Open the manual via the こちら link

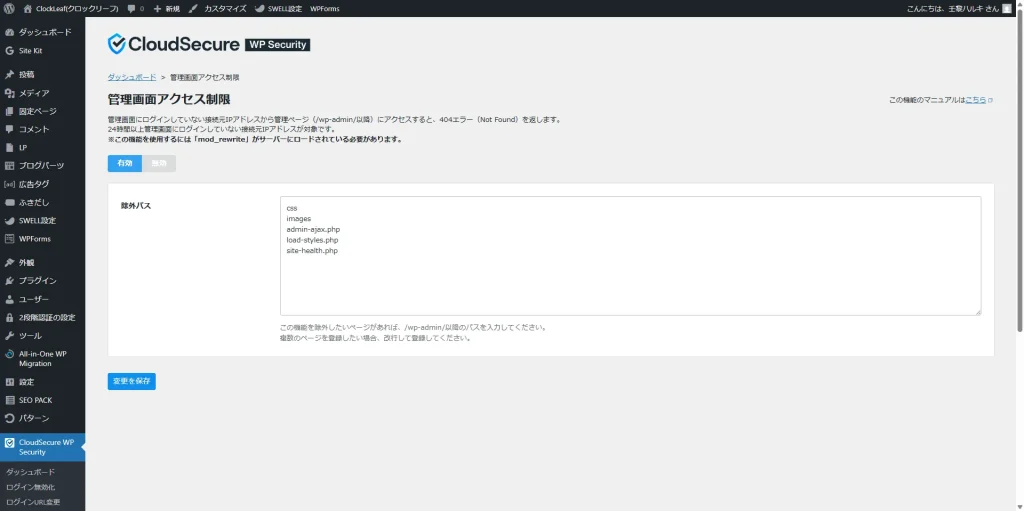click(975, 100)
